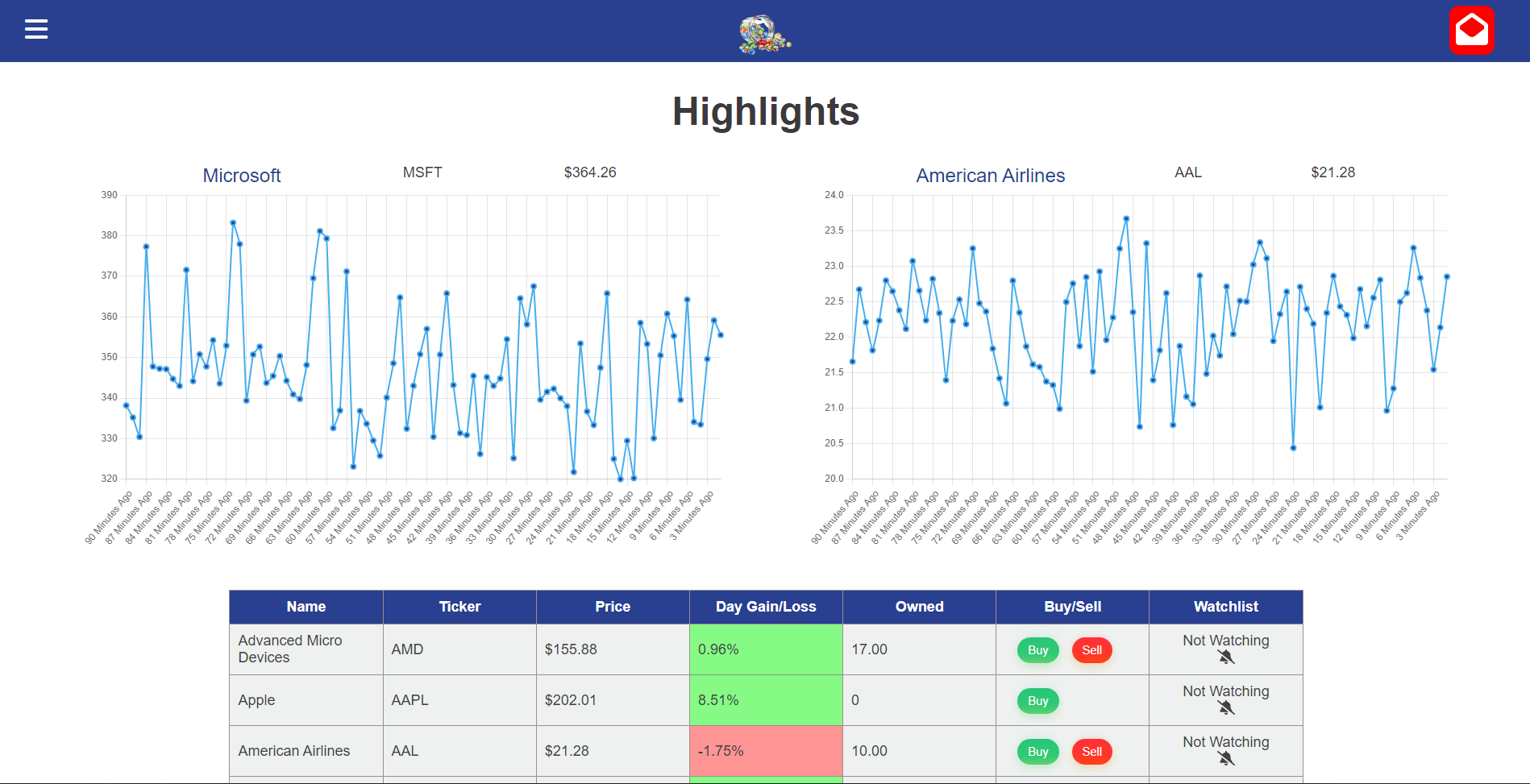Open the red mailbox icon in header

point(1472,30)
